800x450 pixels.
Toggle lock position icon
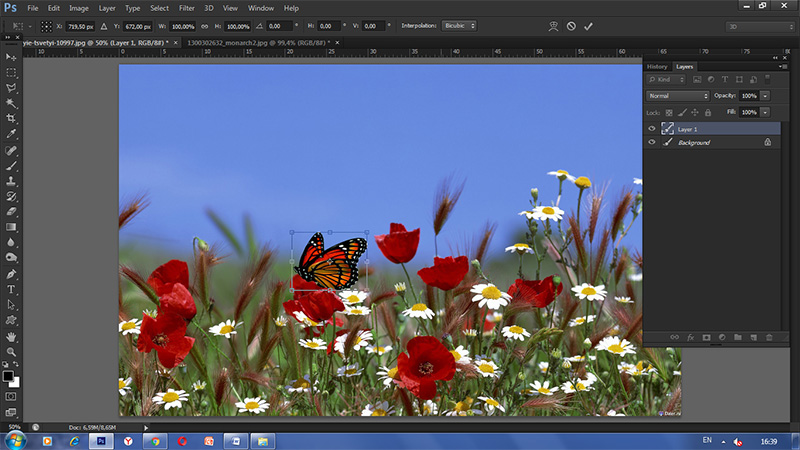click(695, 113)
